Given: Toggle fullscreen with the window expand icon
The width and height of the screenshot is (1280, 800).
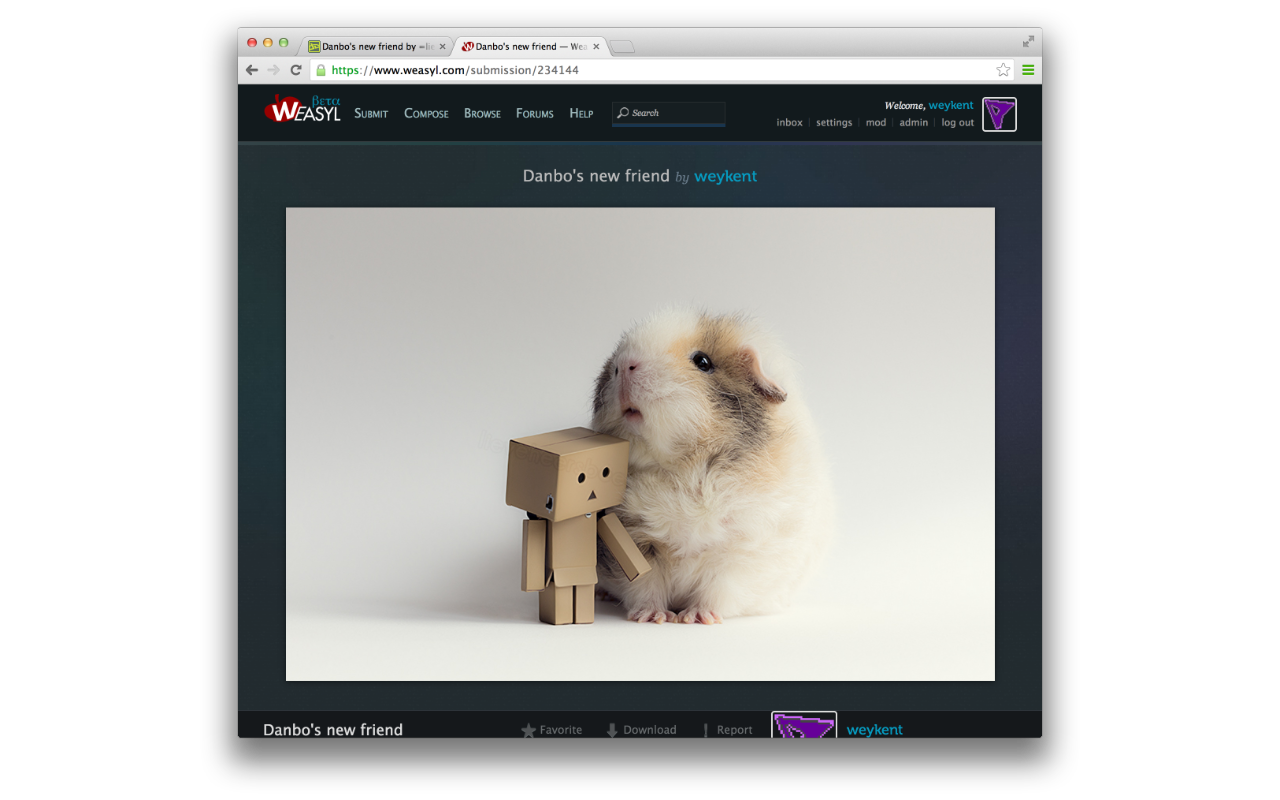Looking at the screenshot, I should click(x=1028, y=42).
